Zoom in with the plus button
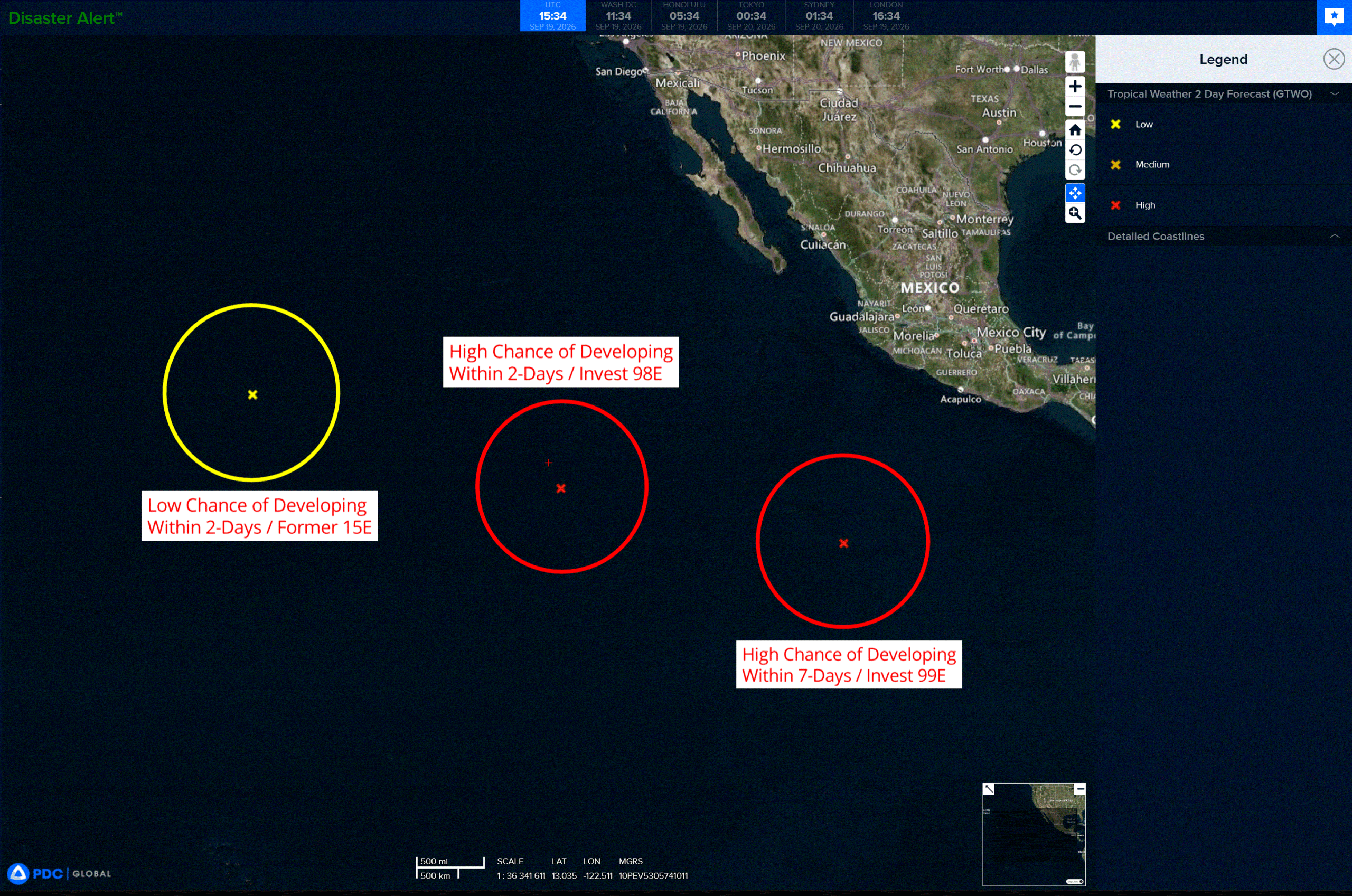 (1075, 86)
